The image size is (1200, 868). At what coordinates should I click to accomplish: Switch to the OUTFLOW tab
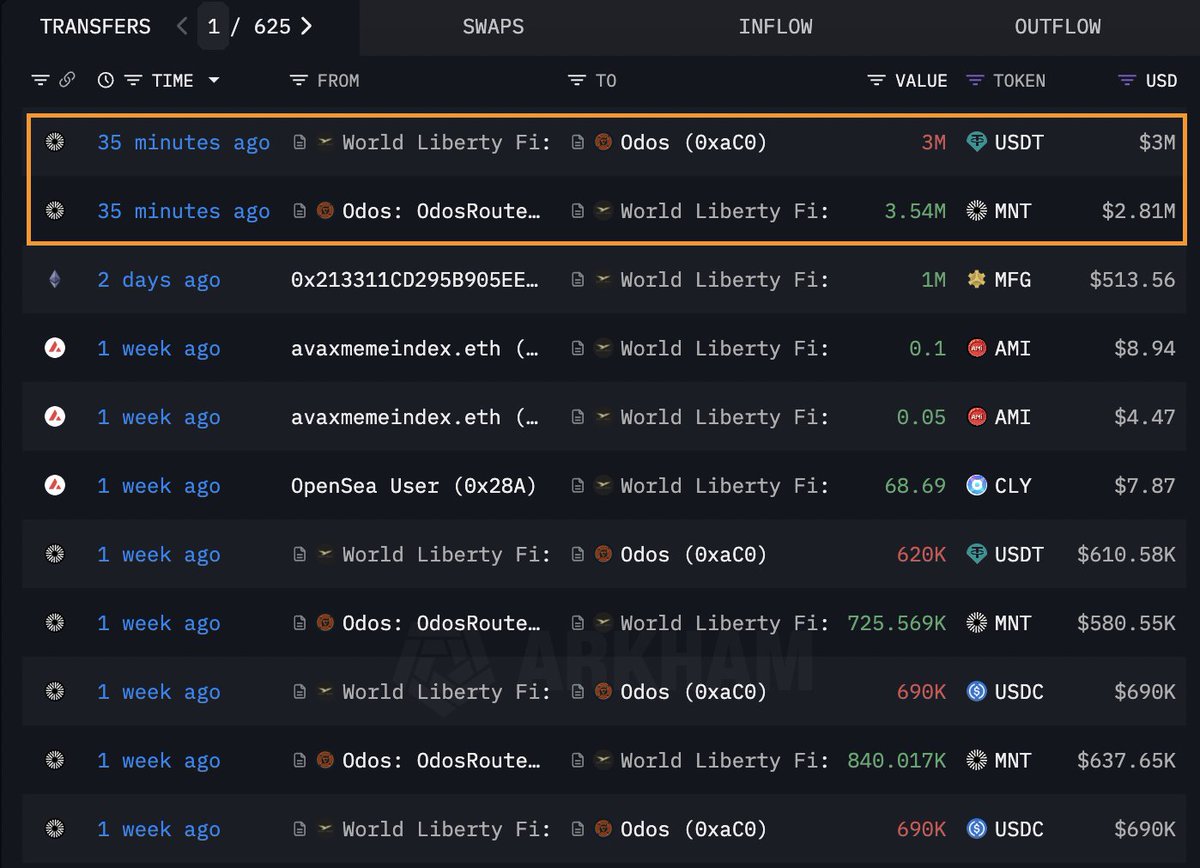(1057, 27)
